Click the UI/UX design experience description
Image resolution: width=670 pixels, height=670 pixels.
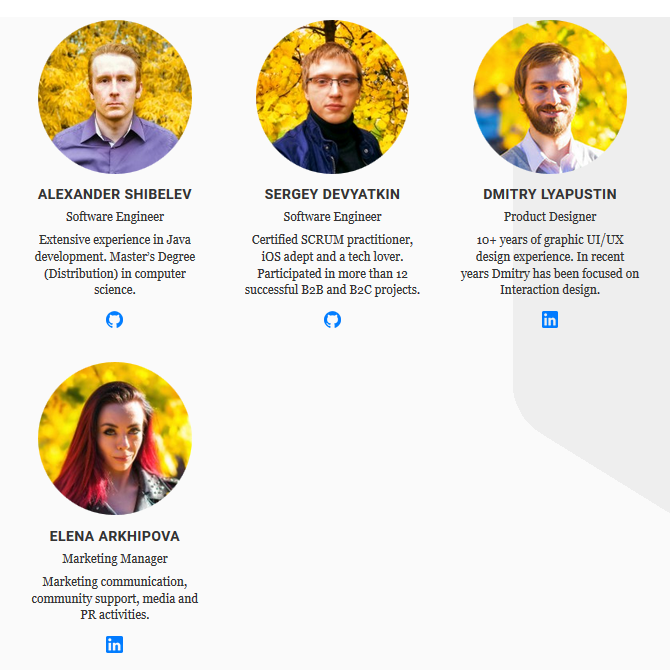click(550, 264)
